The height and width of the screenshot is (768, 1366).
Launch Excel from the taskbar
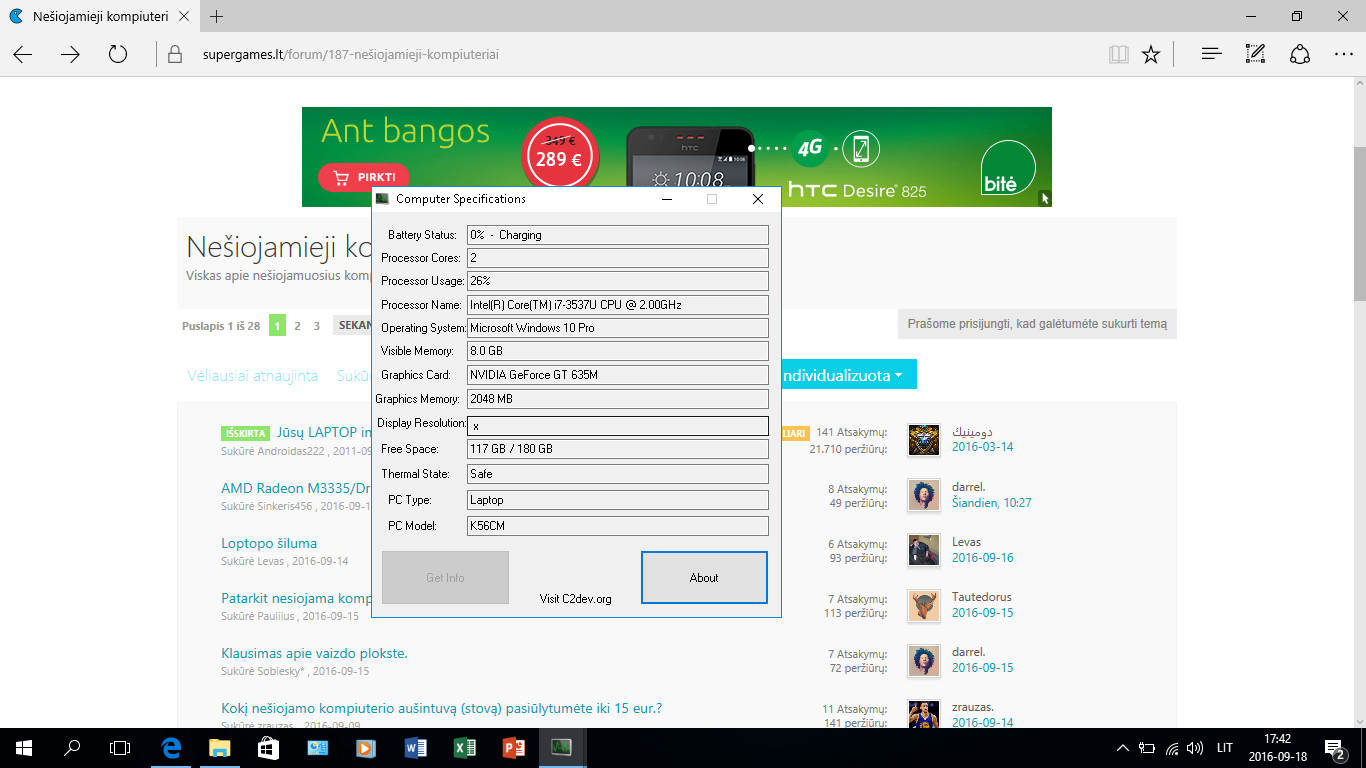coord(465,747)
